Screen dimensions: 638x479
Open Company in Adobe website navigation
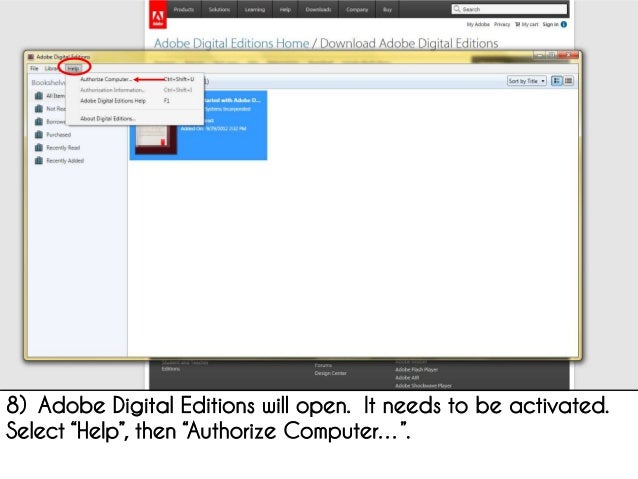[357, 9]
